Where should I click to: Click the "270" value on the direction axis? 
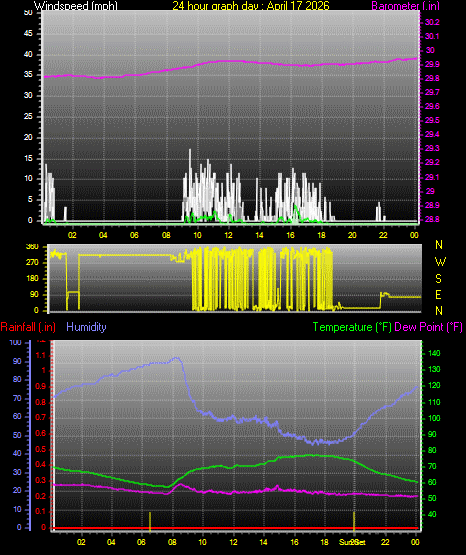coord(32,263)
